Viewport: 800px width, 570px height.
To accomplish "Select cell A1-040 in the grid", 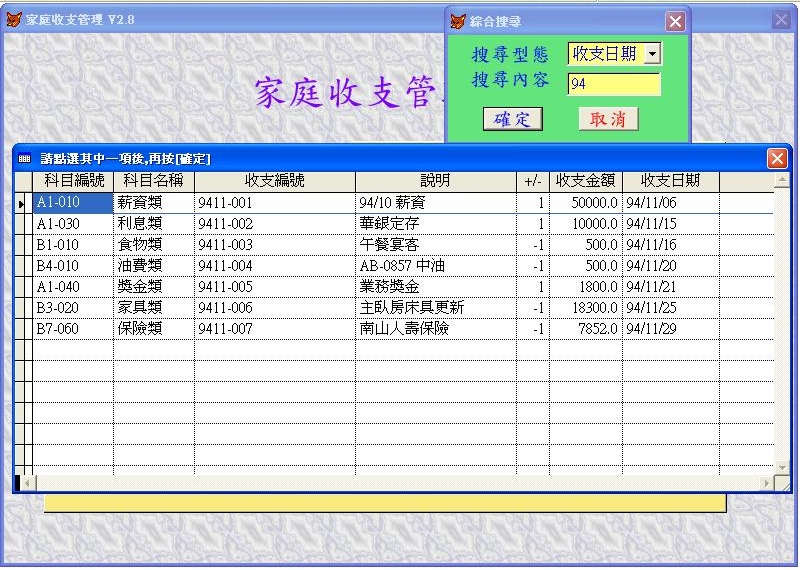I will [73, 287].
